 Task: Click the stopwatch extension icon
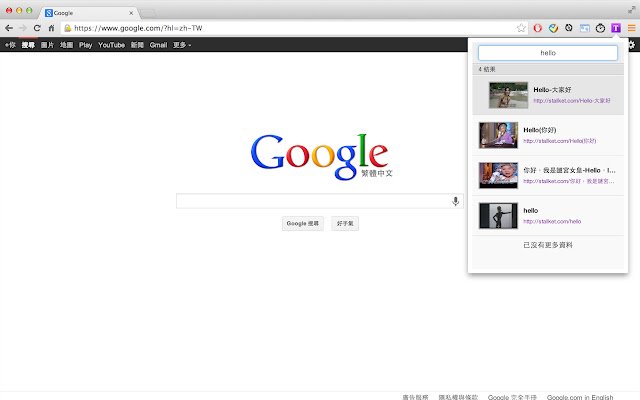(x=600, y=28)
